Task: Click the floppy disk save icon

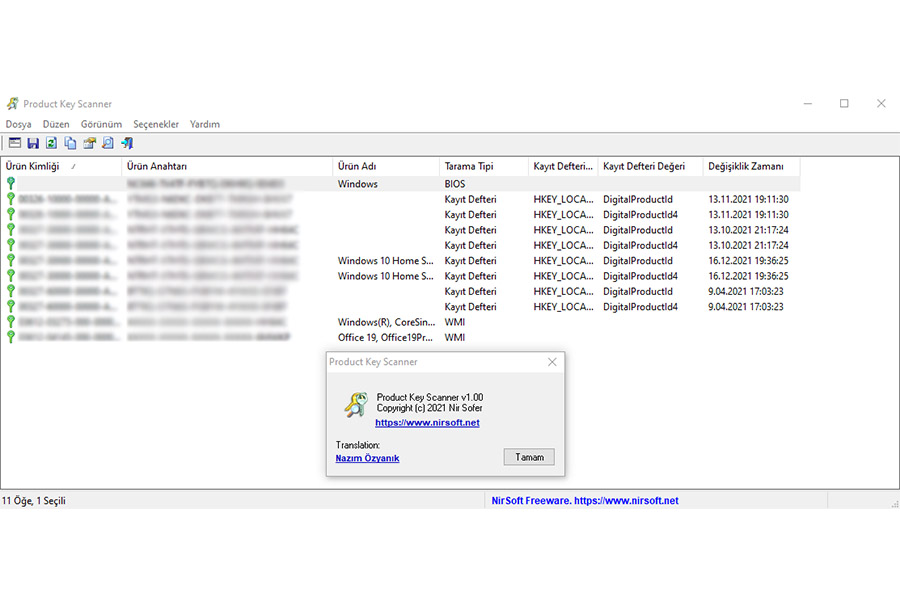Action: pyautogui.click(x=33, y=143)
